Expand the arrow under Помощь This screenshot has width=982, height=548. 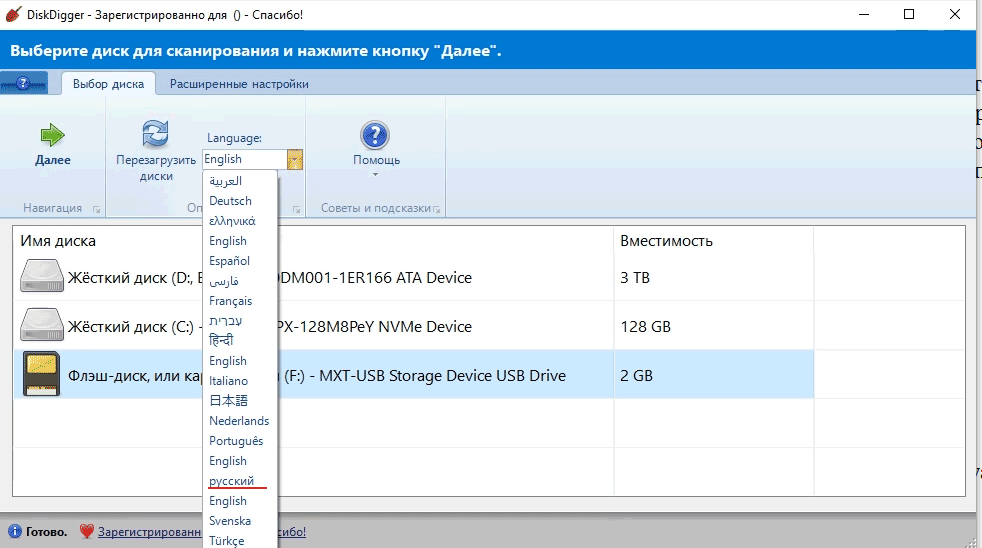point(376,175)
